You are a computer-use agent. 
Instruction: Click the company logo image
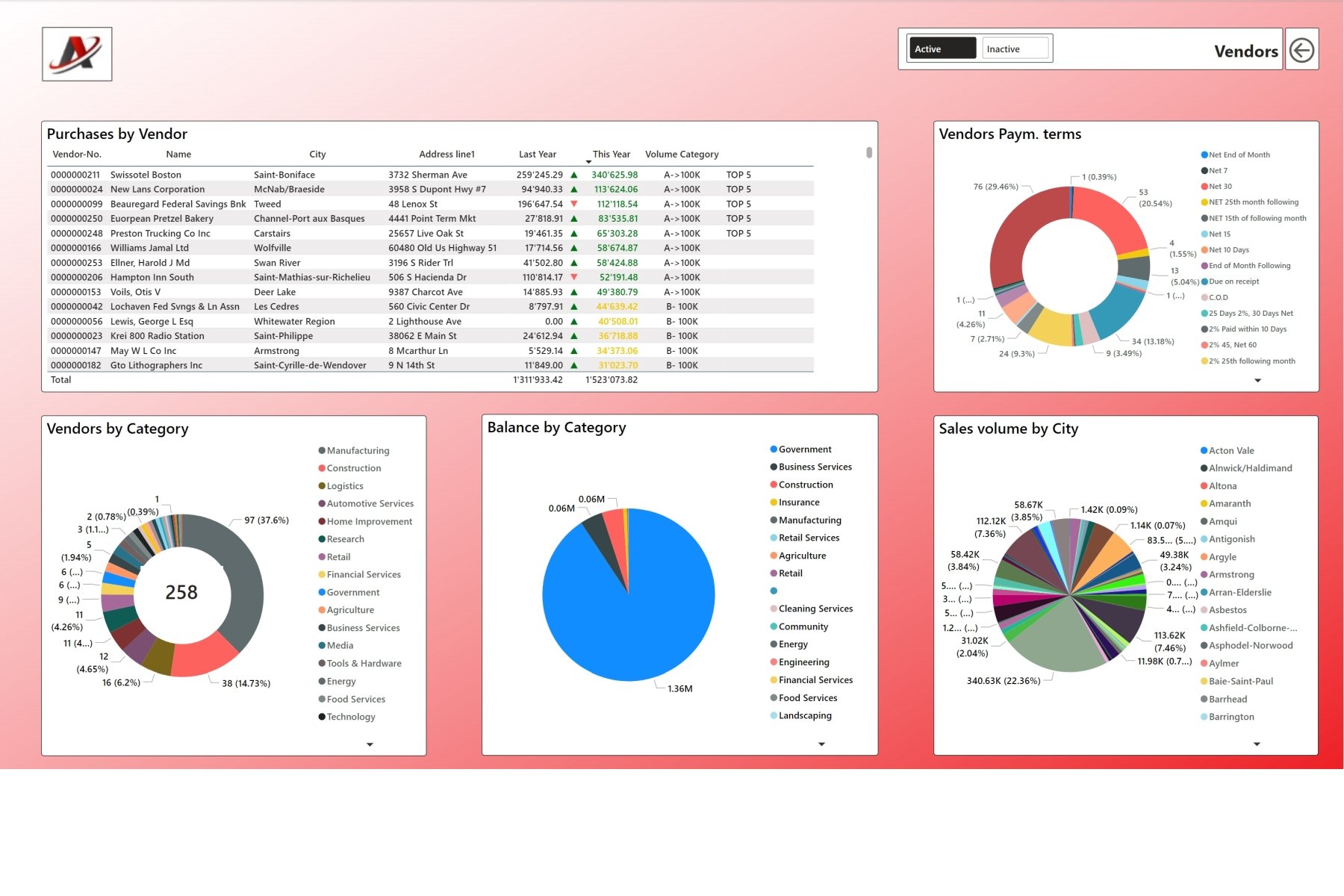pos(77,54)
